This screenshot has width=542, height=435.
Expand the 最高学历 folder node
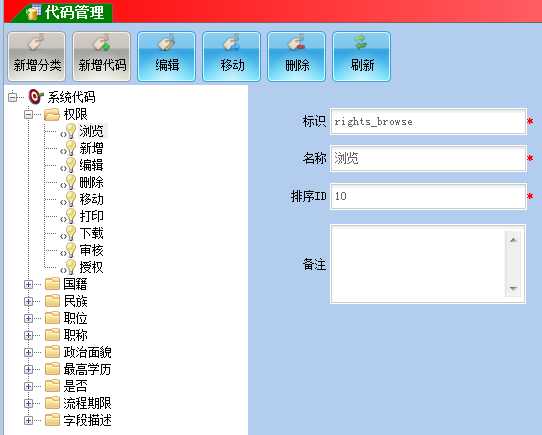point(29,369)
